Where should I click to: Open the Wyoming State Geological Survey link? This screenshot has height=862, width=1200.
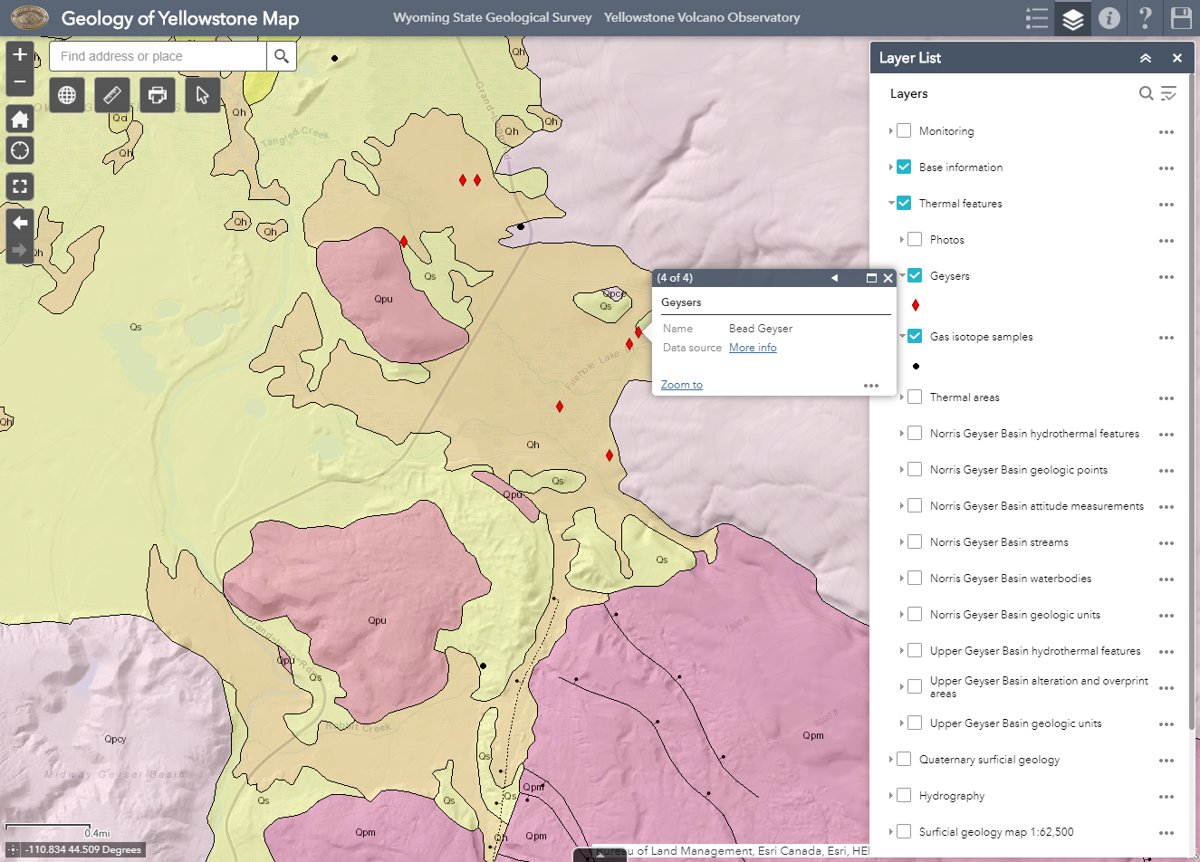point(492,17)
